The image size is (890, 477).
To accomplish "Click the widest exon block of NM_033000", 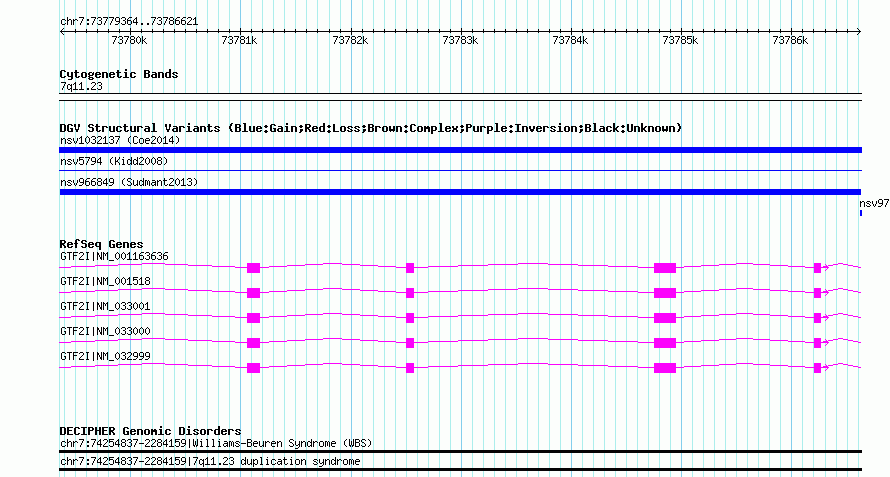I will [665, 343].
